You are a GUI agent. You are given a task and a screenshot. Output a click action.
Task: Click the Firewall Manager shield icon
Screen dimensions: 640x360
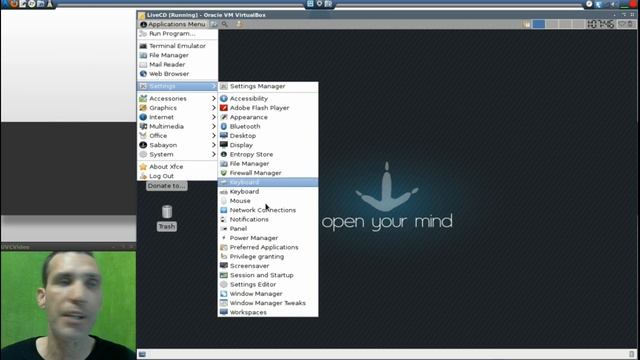[x=224, y=173]
